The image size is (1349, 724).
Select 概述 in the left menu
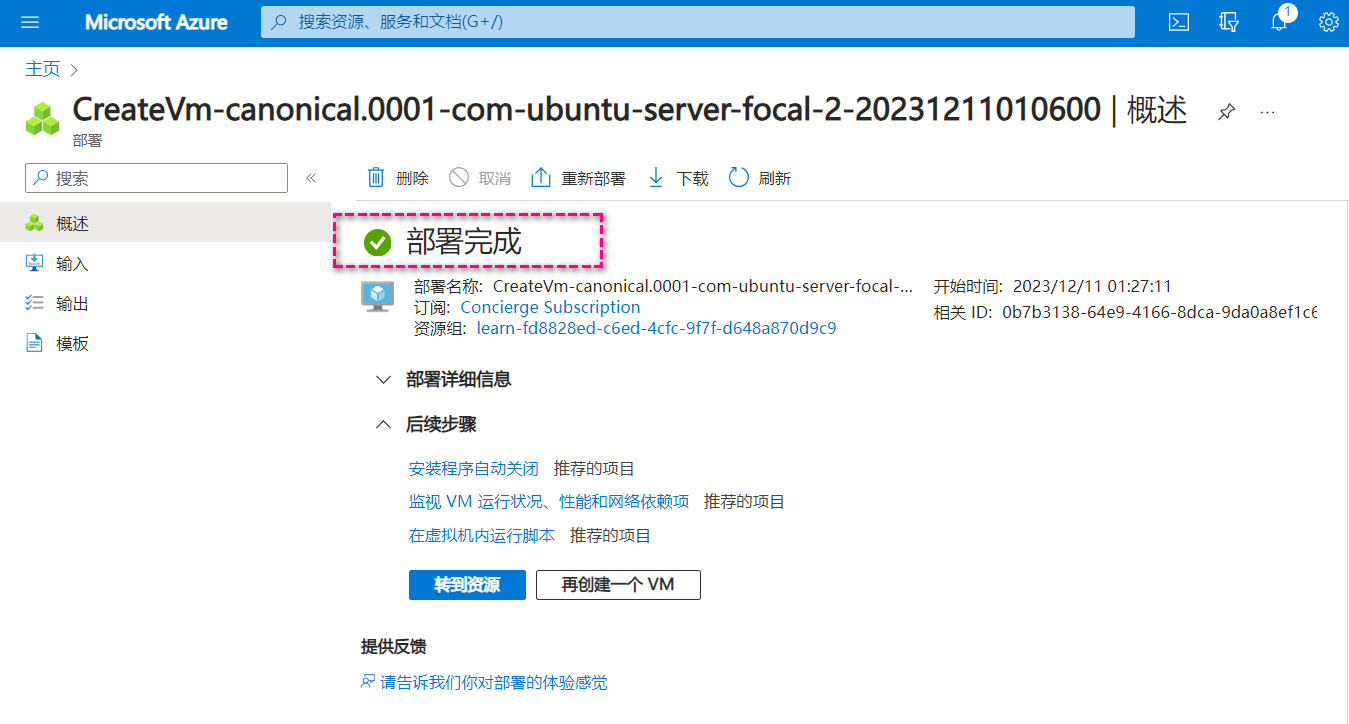(x=165, y=224)
